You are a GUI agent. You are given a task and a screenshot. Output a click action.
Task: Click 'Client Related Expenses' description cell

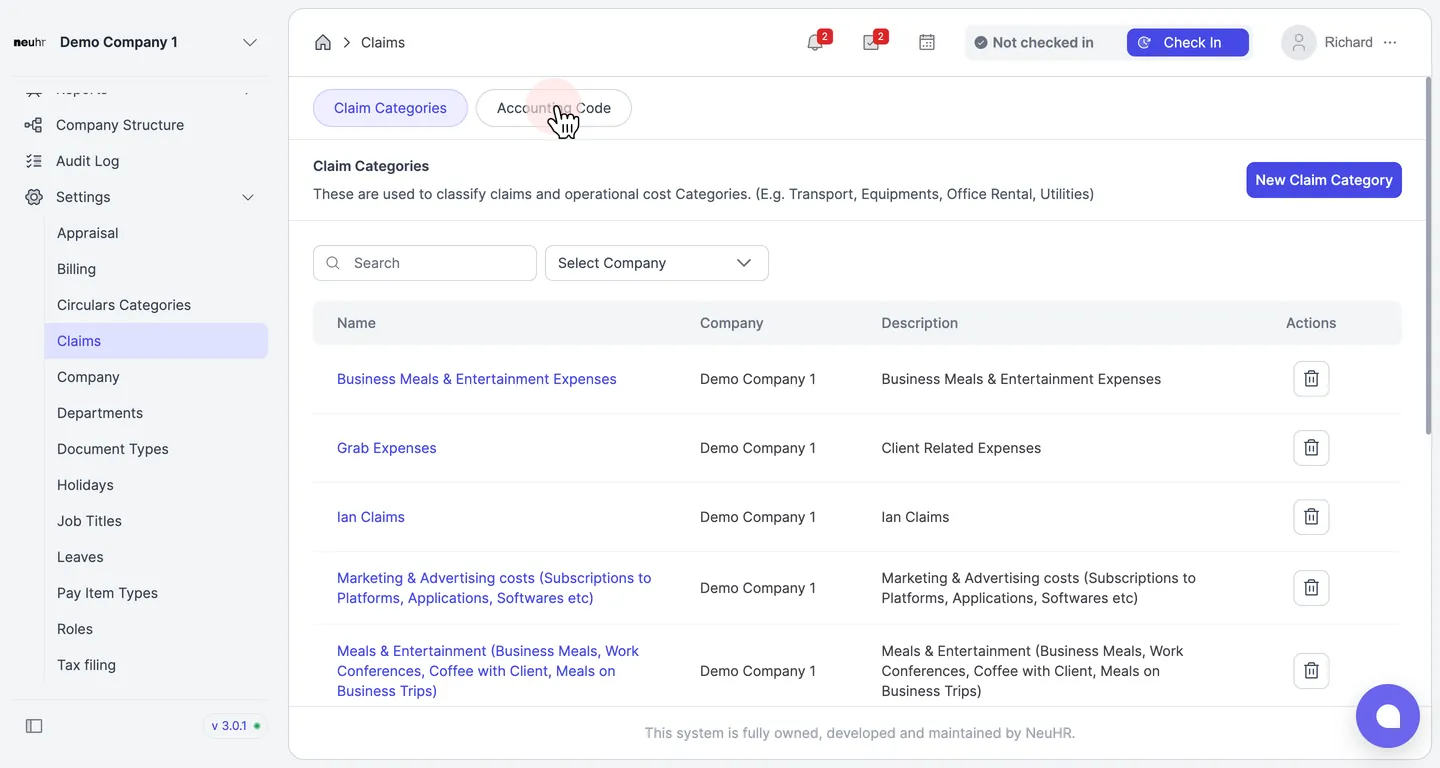(x=961, y=448)
